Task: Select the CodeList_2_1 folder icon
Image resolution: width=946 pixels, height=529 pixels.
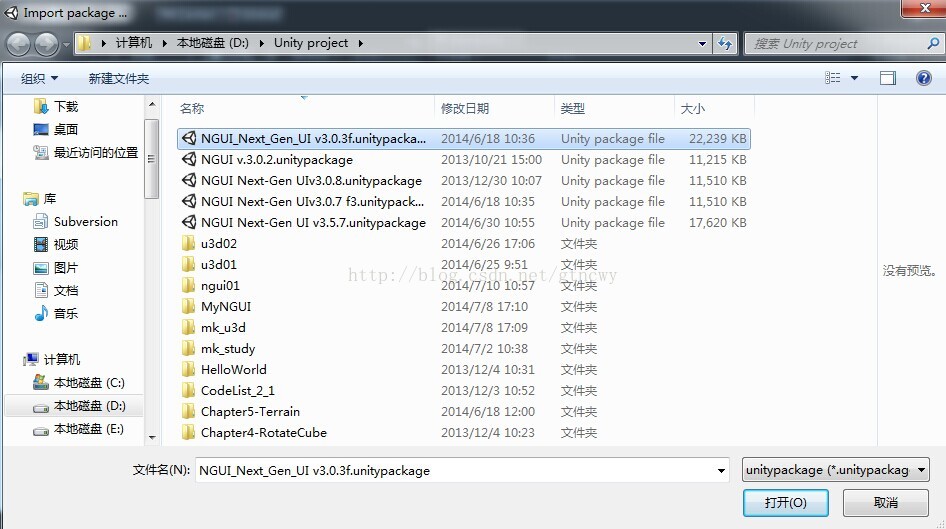Action: click(x=189, y=390)
